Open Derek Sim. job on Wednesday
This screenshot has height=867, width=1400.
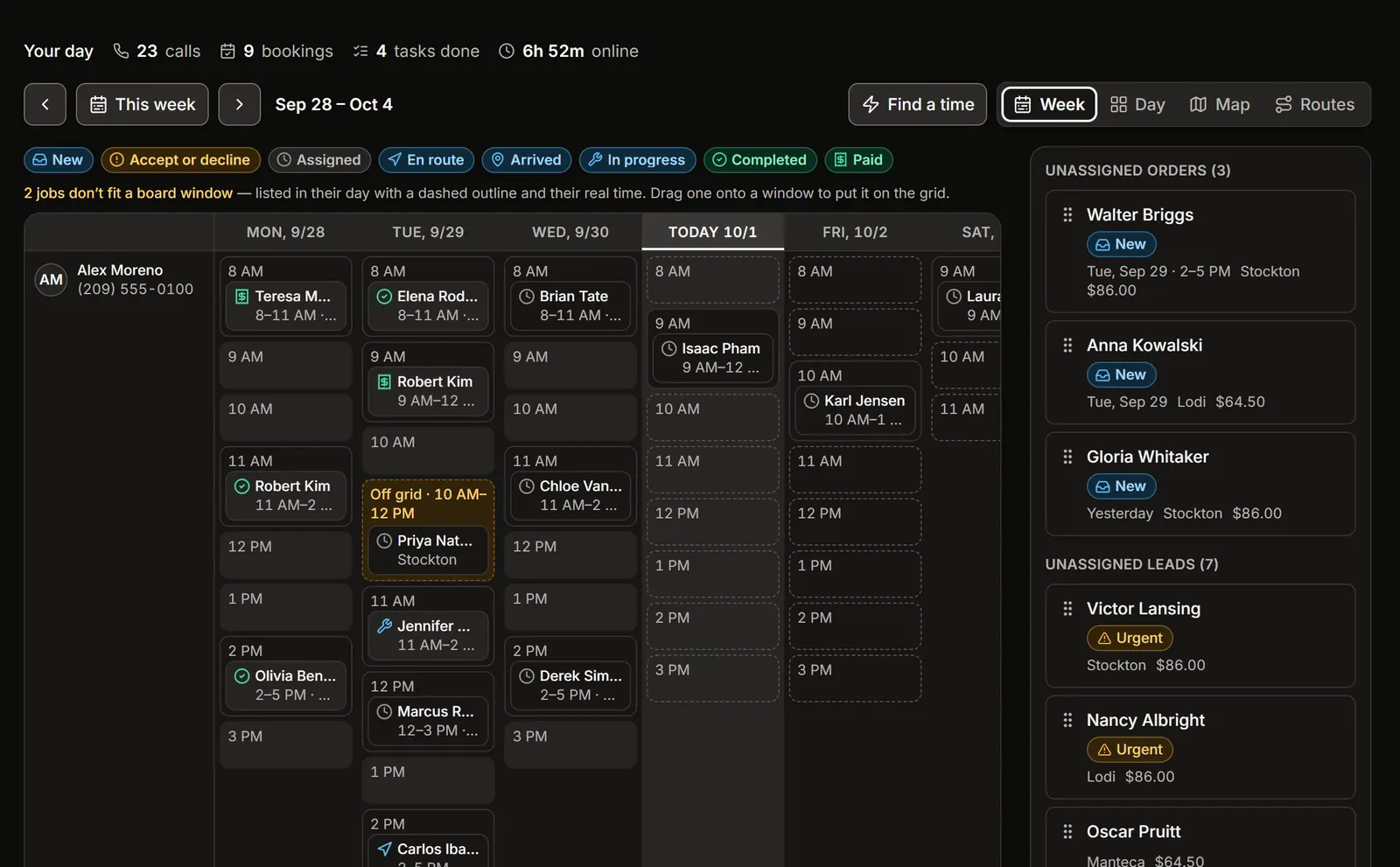click(570, 685)
